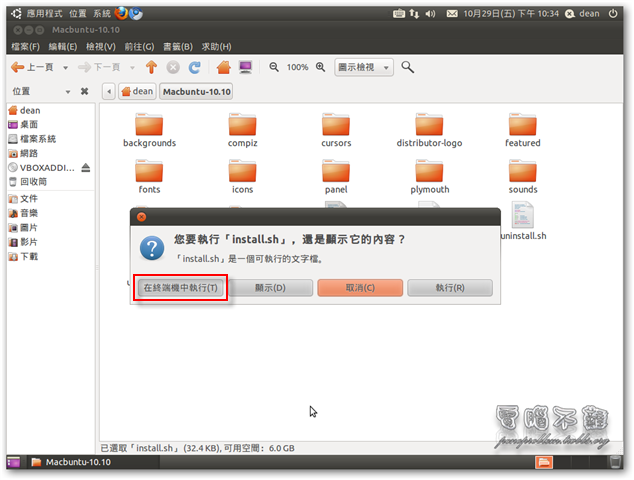
Task: Click the dean breadcrumb in path bar
Action: [136, 92]
